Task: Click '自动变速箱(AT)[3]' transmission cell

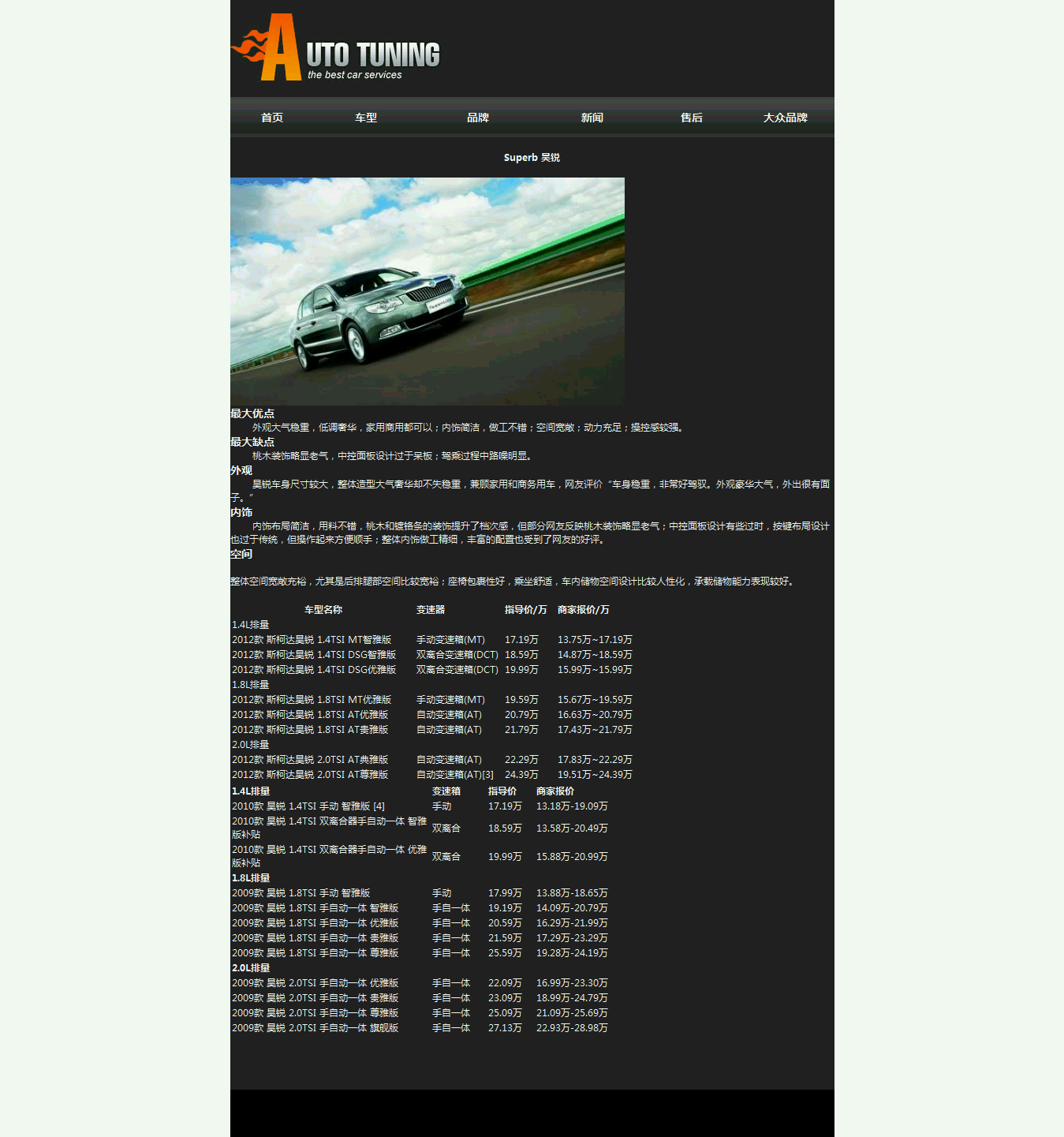Action: pyautogui.click(x=455, y=775)
